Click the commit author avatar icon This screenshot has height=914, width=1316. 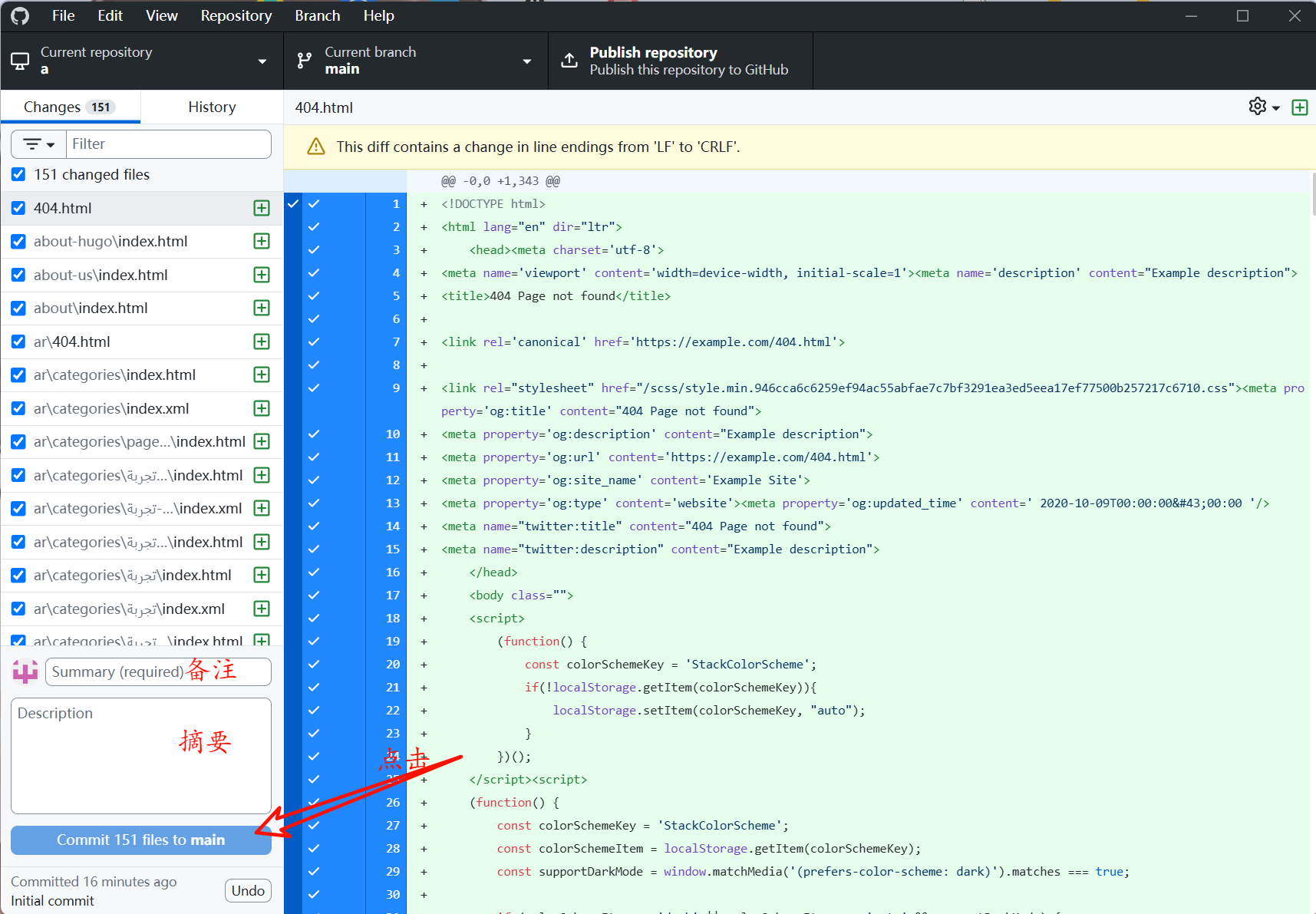25,671
